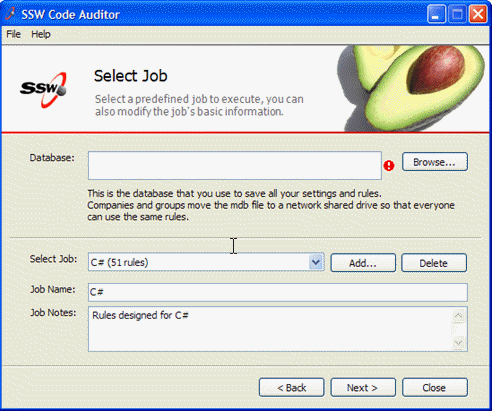
Task: Click the Close button at bottom
Action: [x=435, y=388]
